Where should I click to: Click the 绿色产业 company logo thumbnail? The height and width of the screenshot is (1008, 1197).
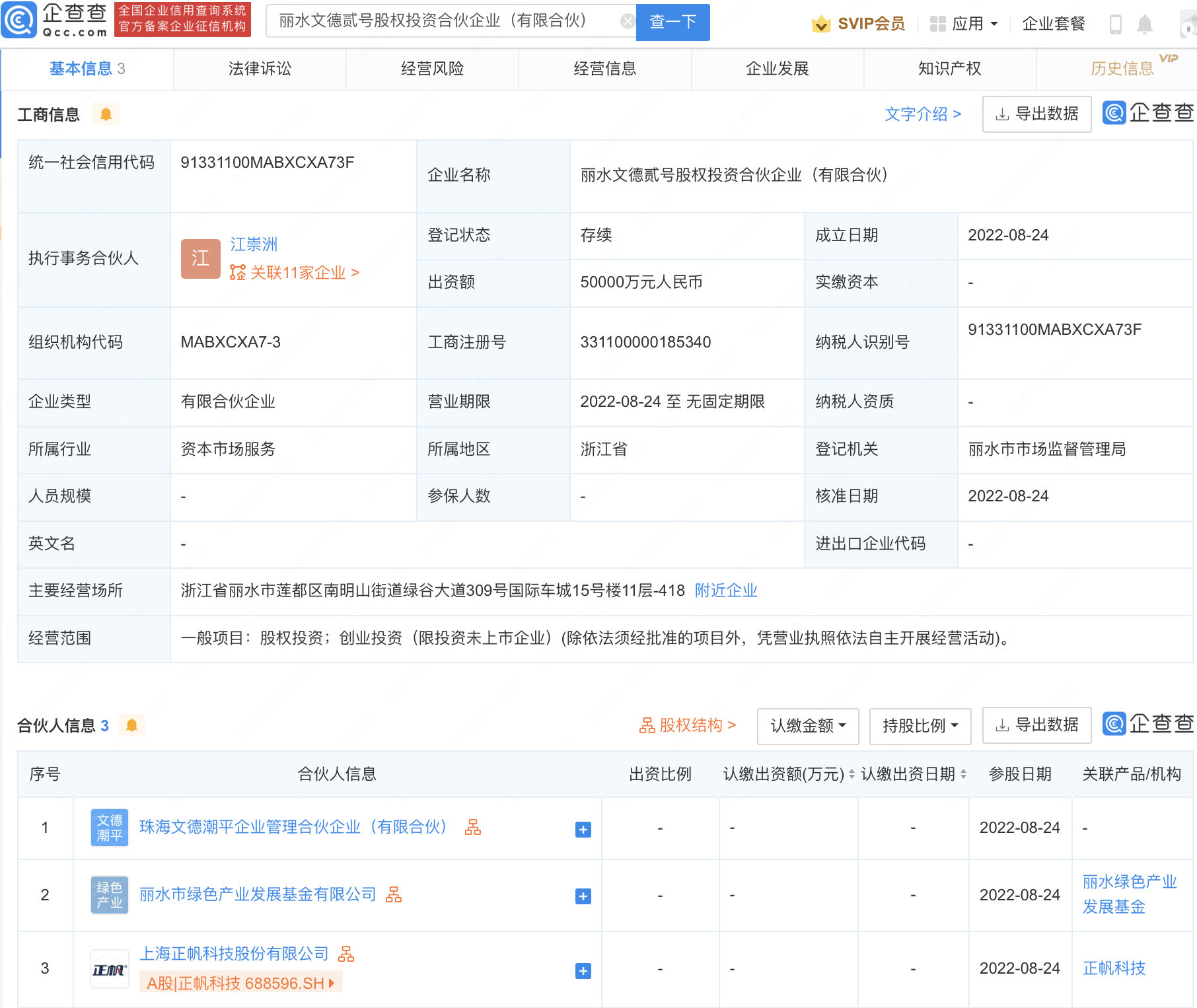click(110, 895)
